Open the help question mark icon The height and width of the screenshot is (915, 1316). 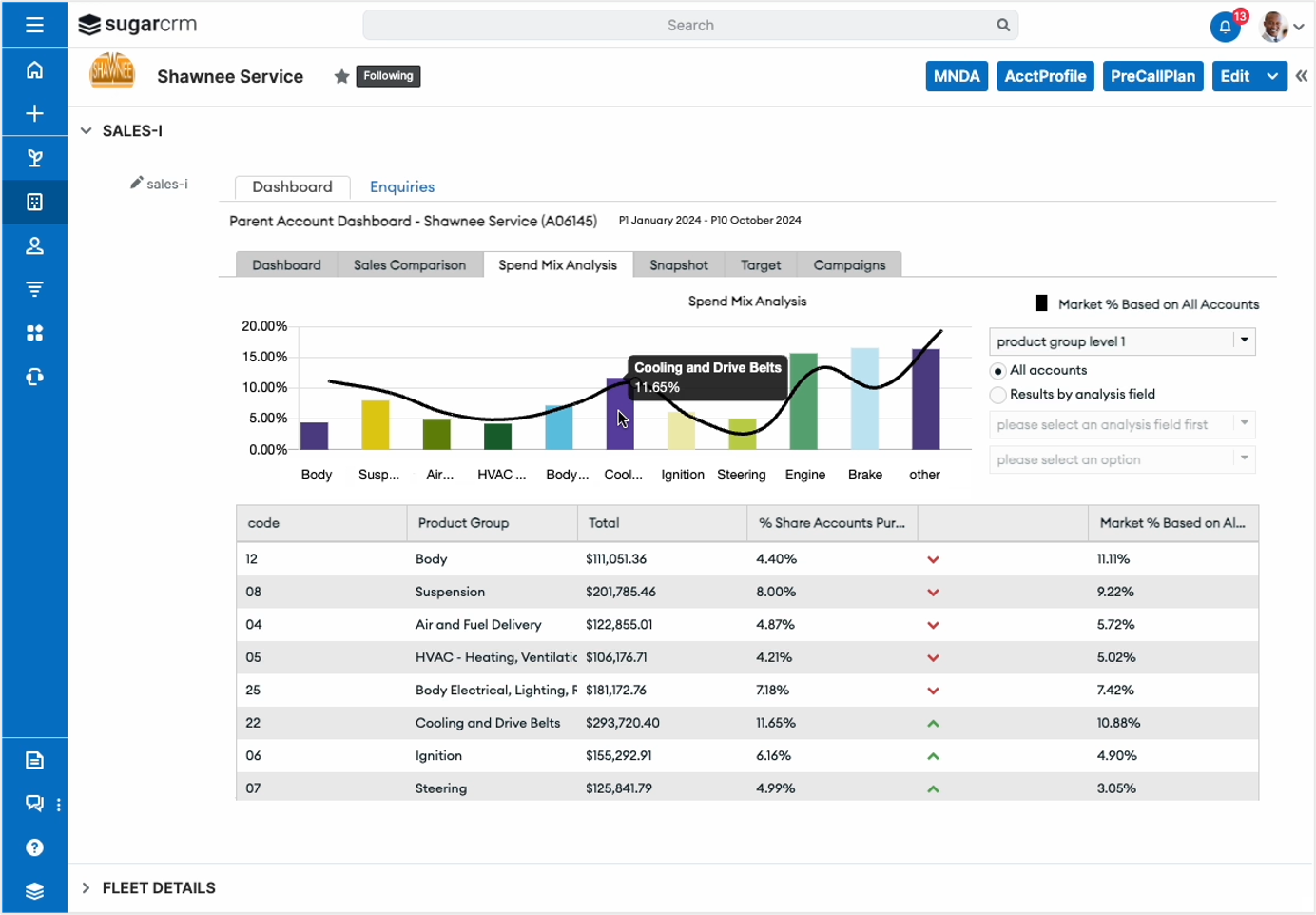[34, 847]
